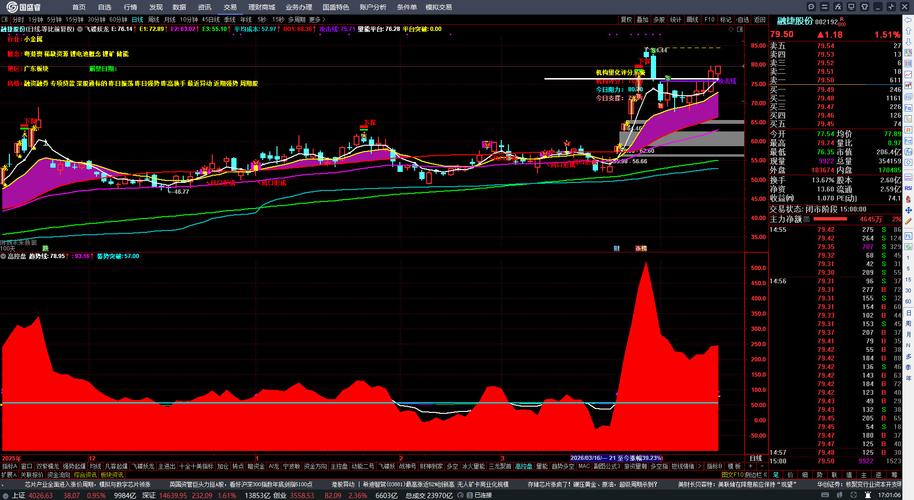Switch chart period to 60分钟

(118, 19)
